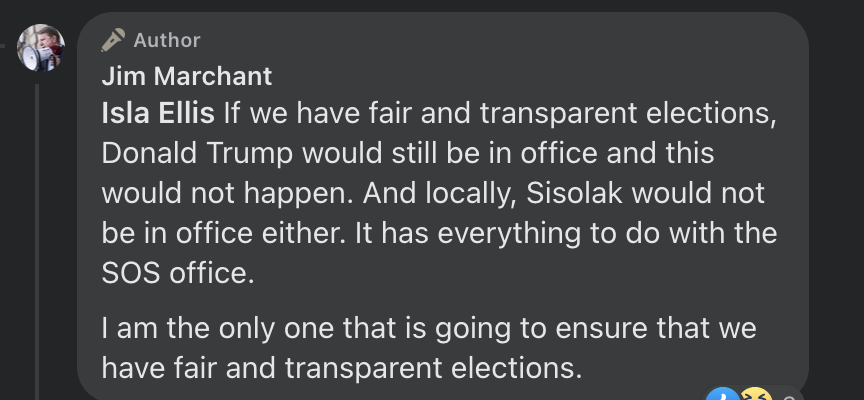This screenshot has width=864, height=400.
Task: Click the comment's second paragraph text
Action: [429, 348]
